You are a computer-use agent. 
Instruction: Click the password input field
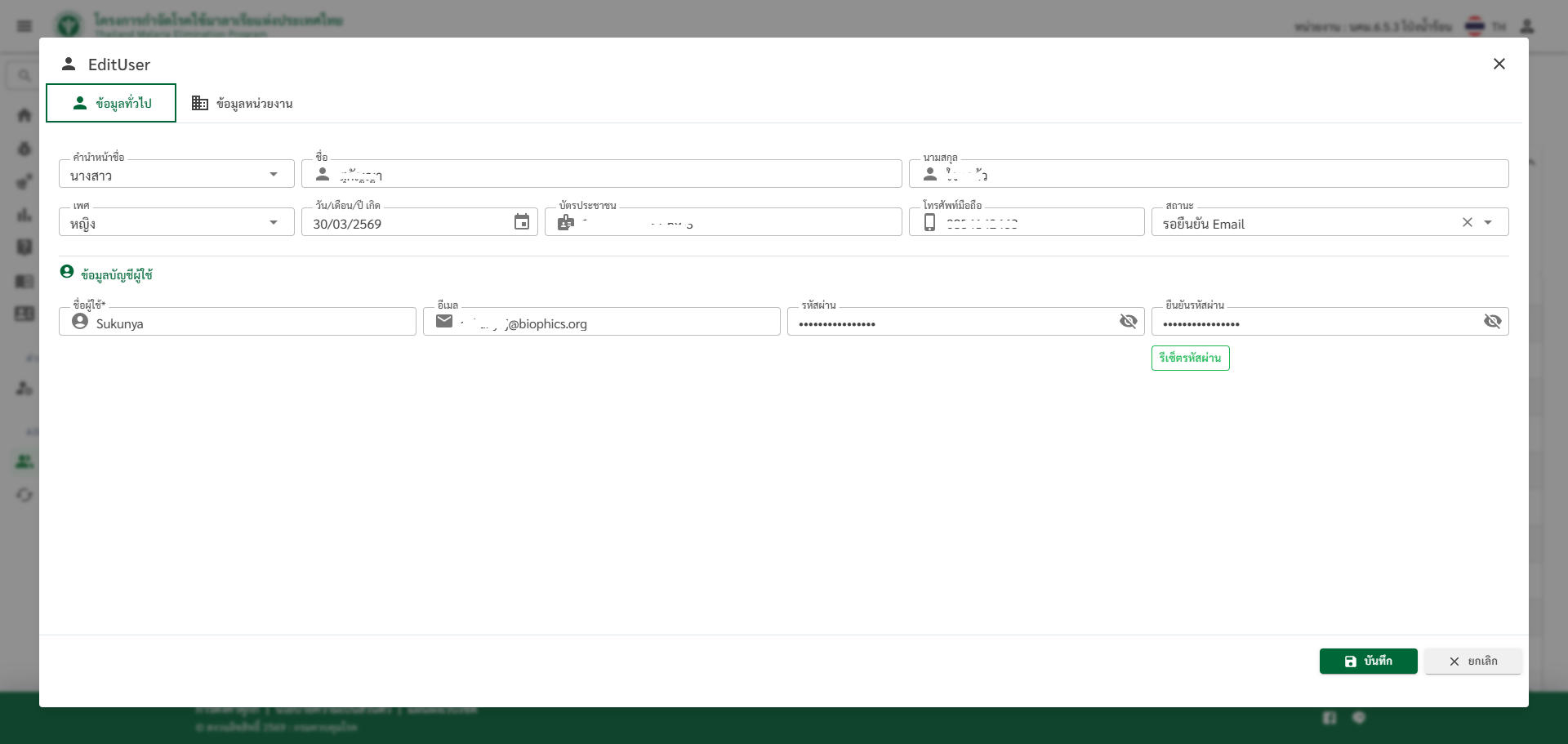947,323
